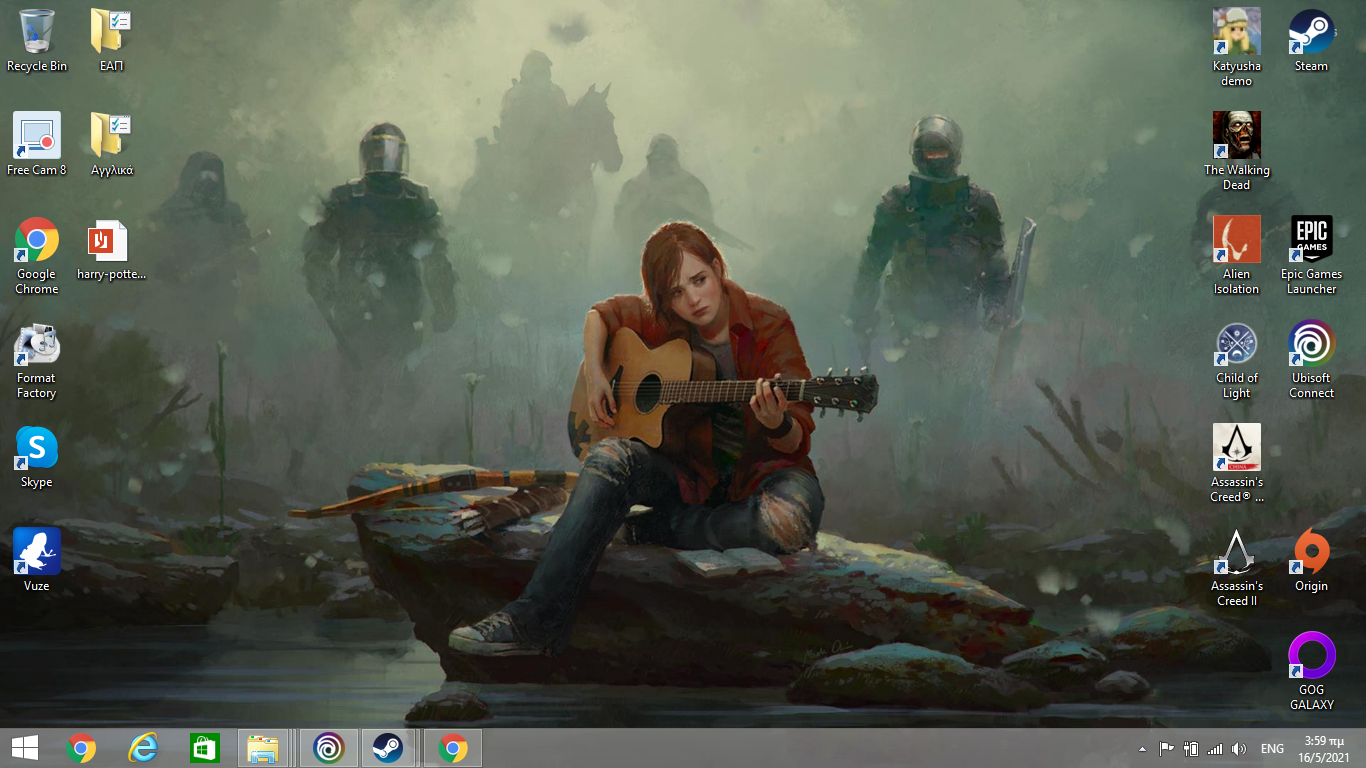Open Assassin's Creed II shortcut

pyautogui.click(x=1237, y=567)
